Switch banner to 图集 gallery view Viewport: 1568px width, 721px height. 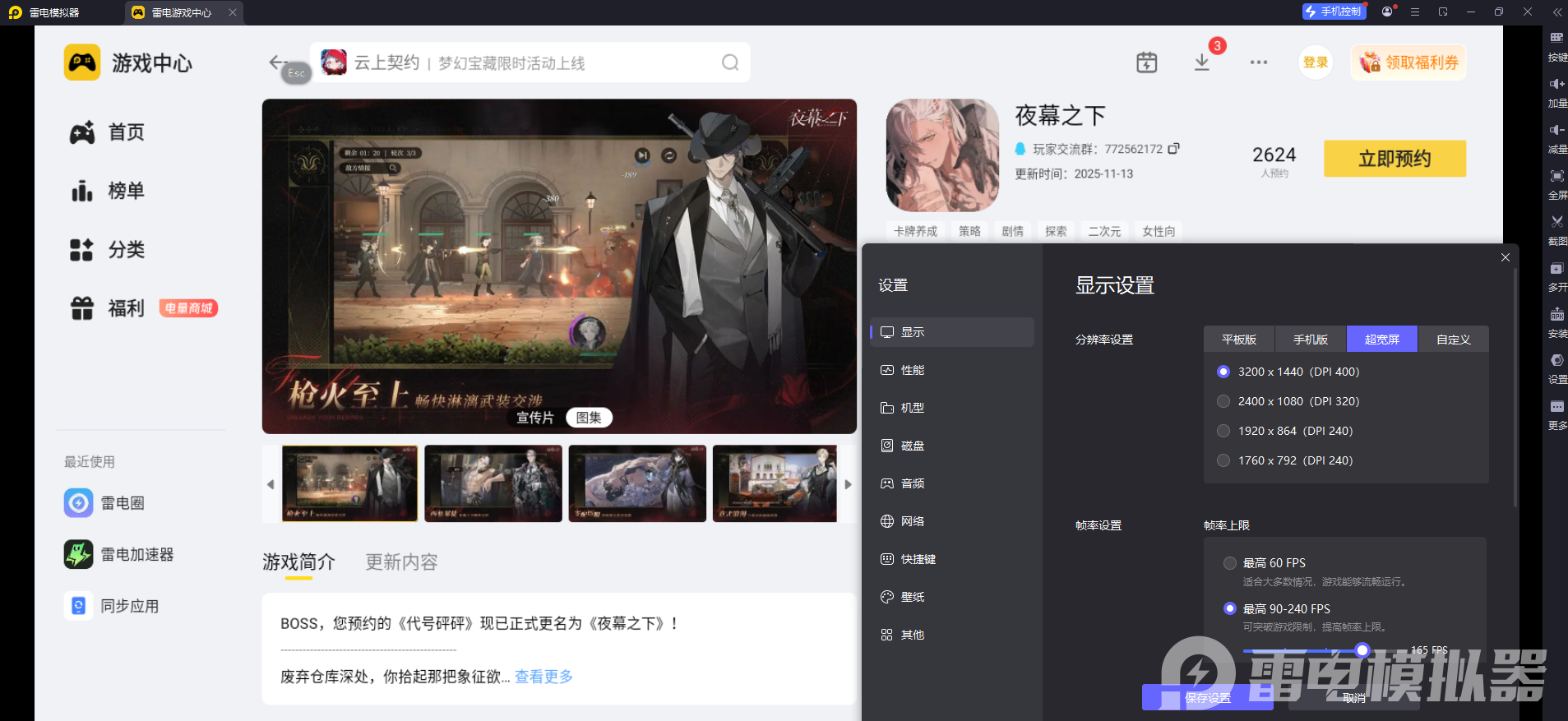click(589, 418)
